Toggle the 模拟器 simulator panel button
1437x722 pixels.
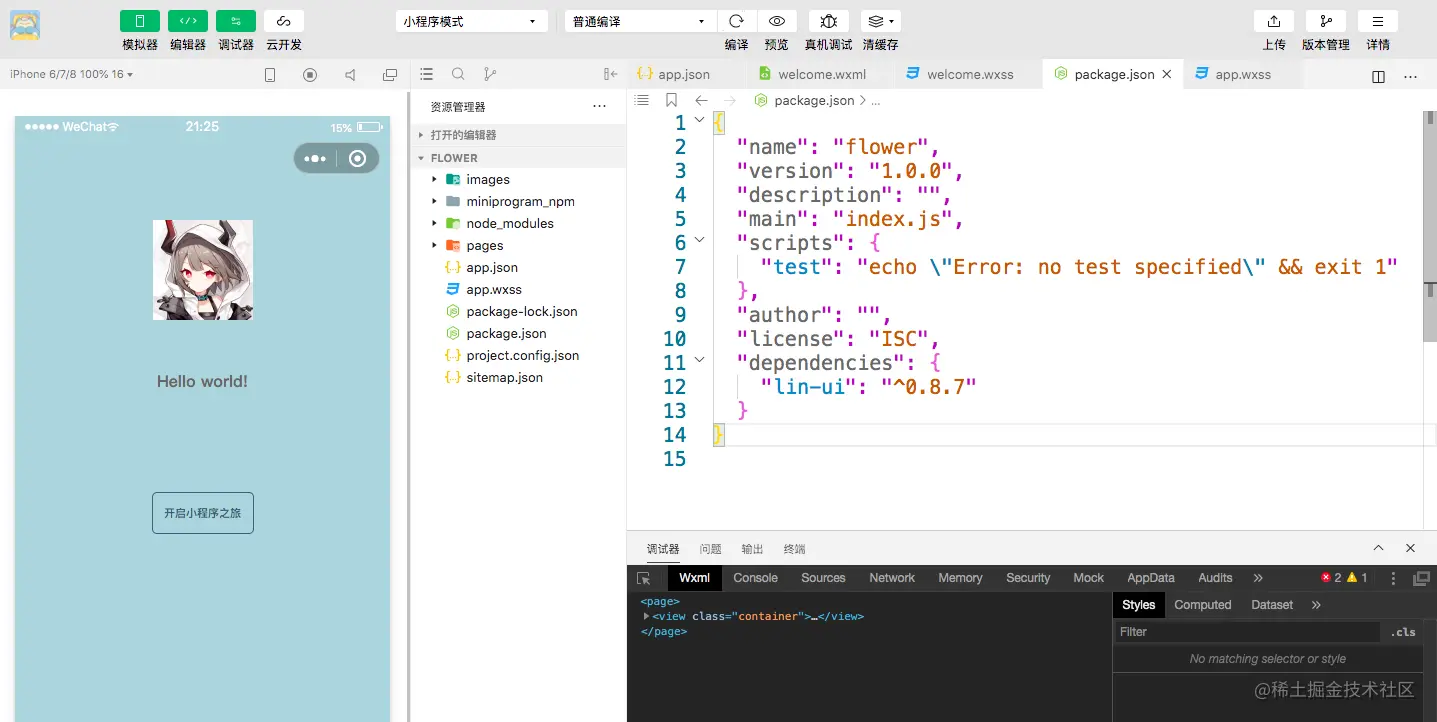[x=140, y=21]
